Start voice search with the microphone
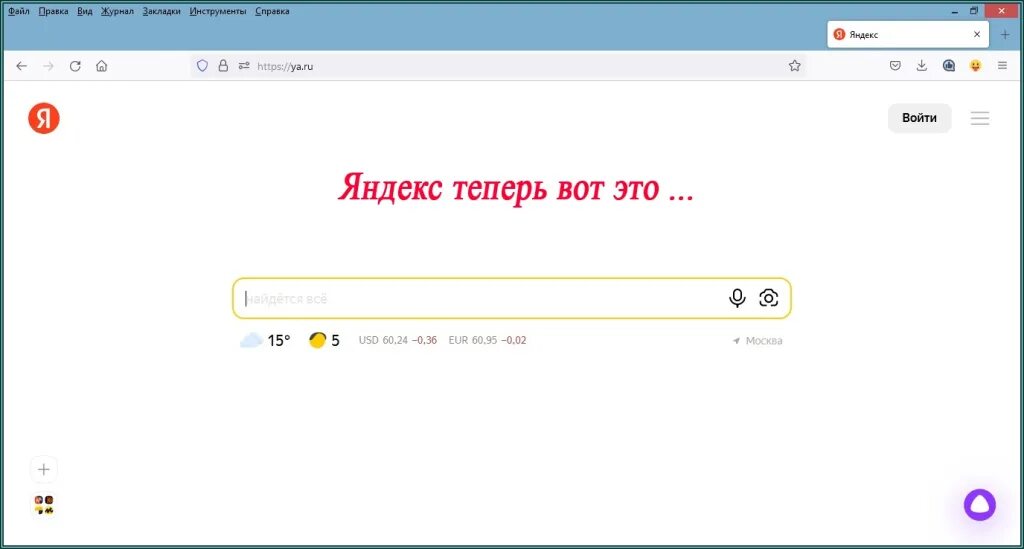 [737, 298]
